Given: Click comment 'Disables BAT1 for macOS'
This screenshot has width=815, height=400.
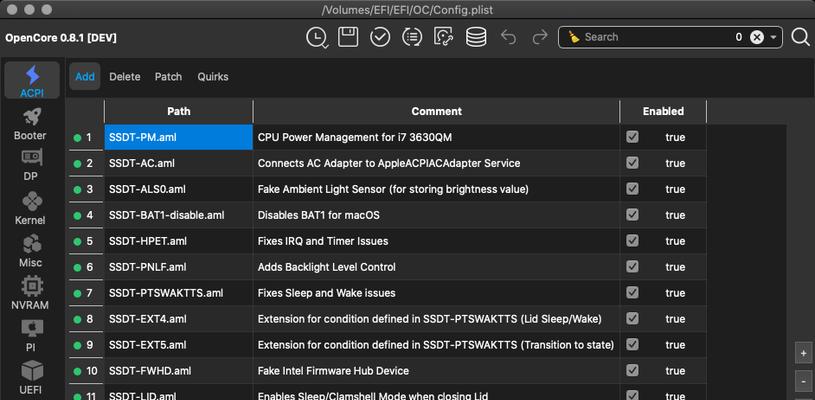Looking at the screenshot, I should click(x=319, y=215).
